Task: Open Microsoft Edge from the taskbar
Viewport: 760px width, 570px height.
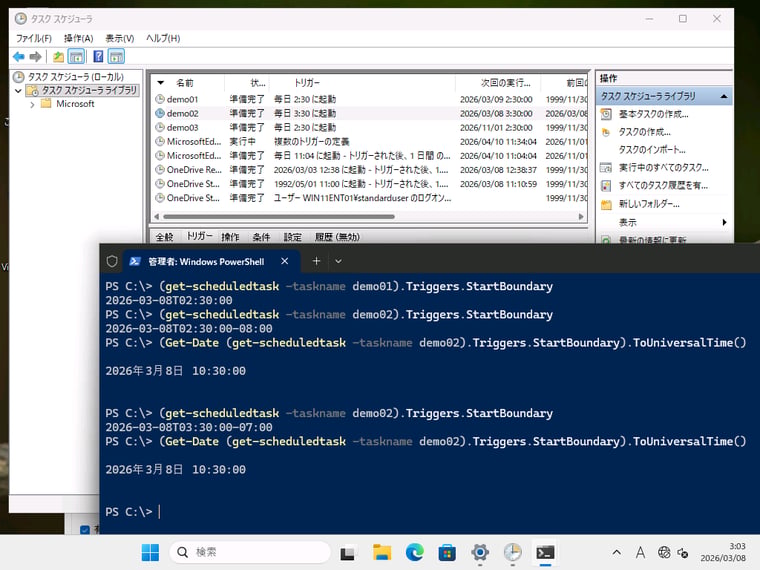Action: click(x=414, y=553)
